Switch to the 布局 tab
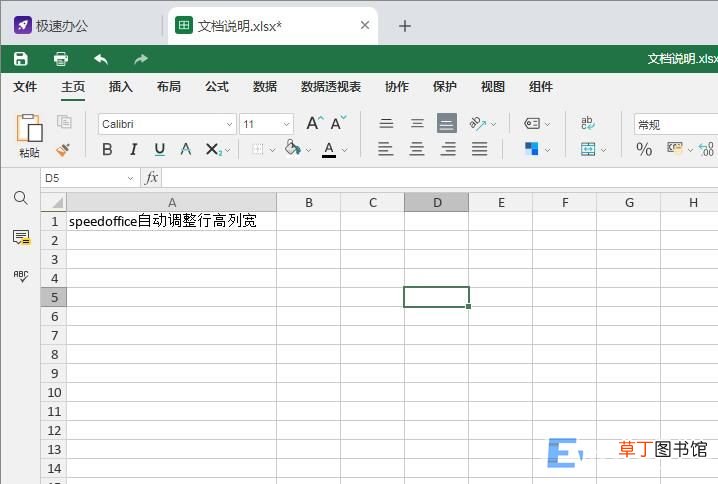 (169, 87)
